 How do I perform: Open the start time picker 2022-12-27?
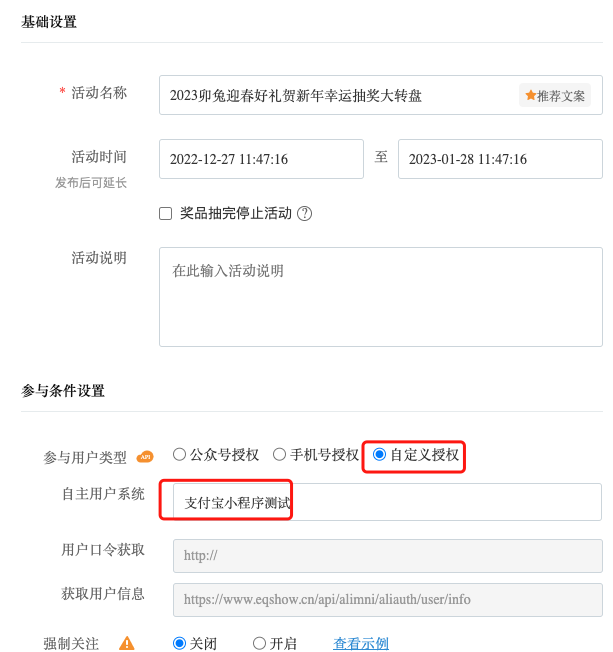(261, 159)
